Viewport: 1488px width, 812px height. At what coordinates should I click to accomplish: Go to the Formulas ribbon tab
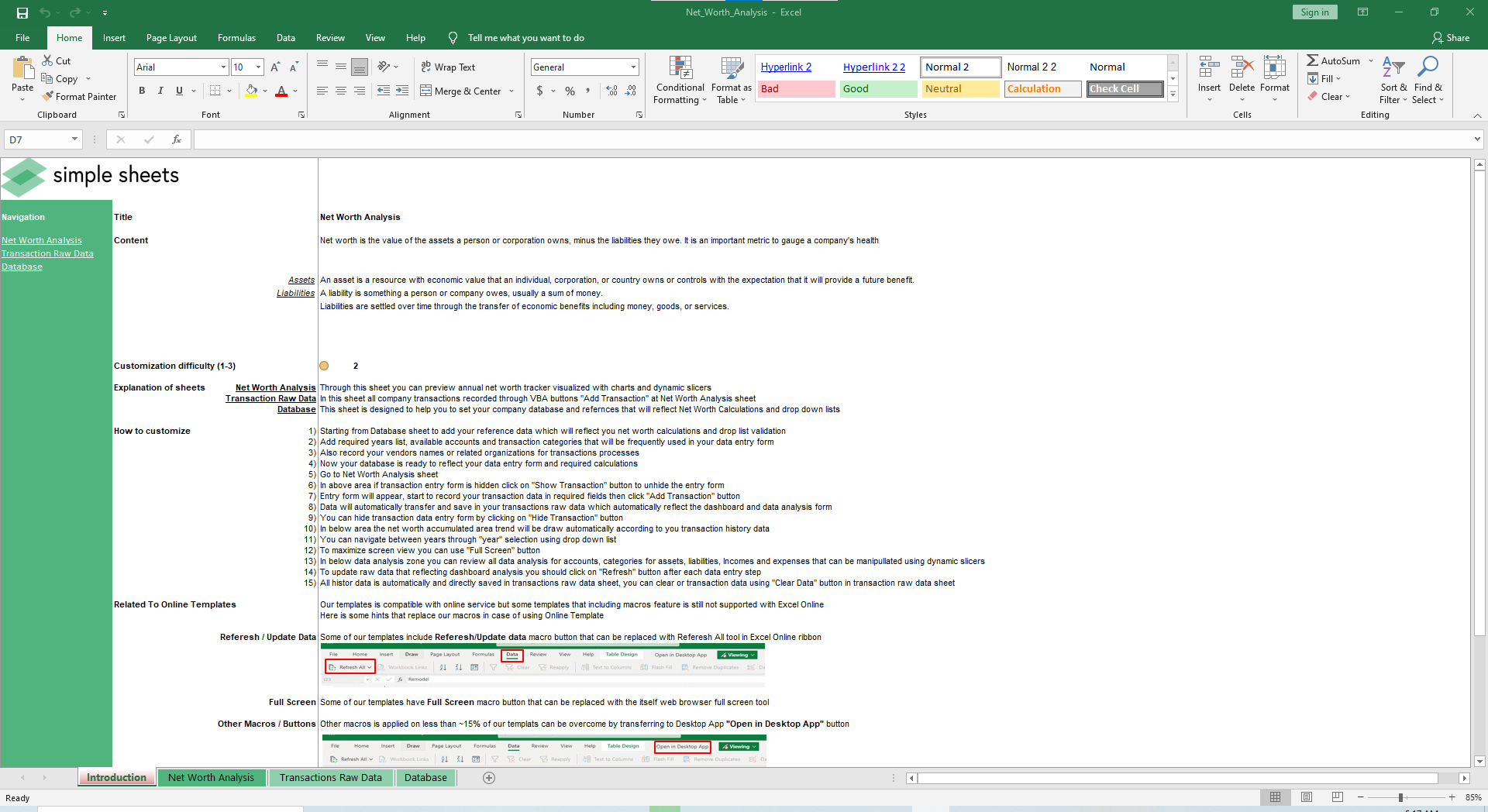236,38
